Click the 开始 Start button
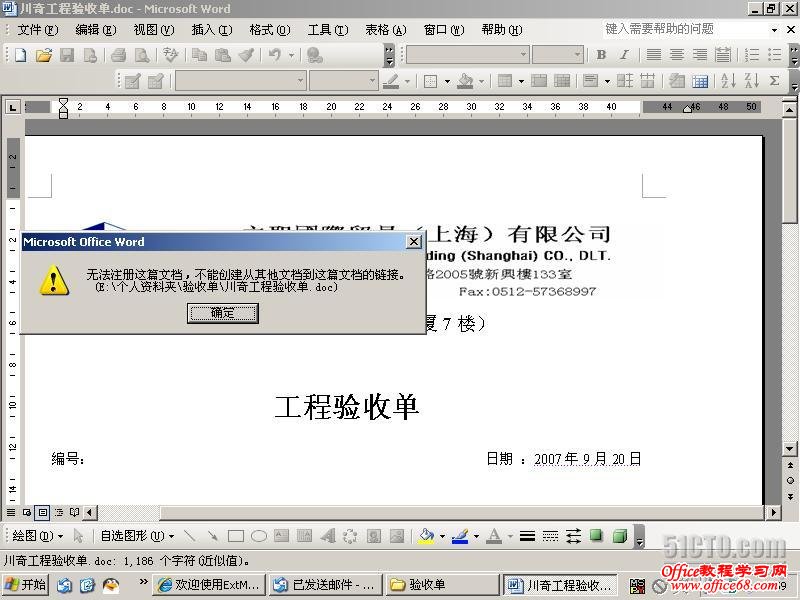This screenshot has width=800, height=600. tap(25, 585)
